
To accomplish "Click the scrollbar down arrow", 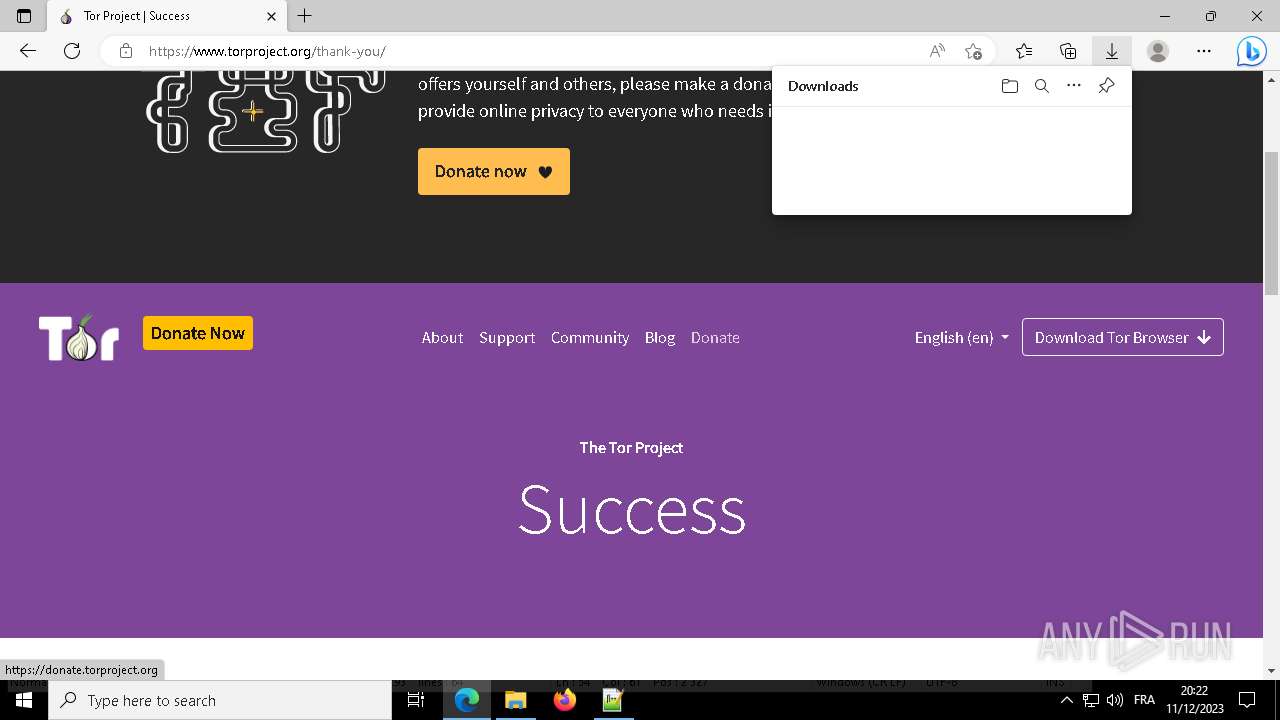I will click(x=1271, y=671).
